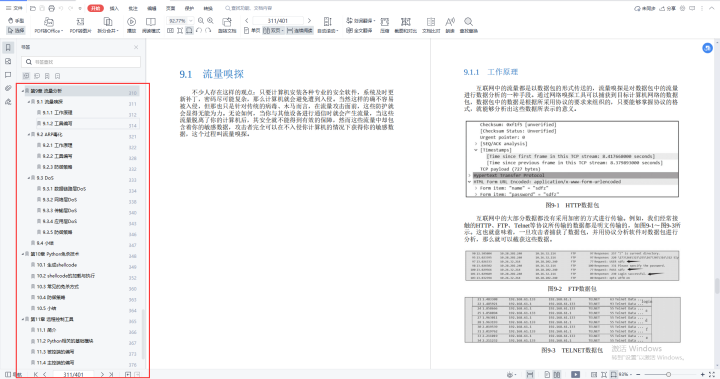This screenshot has width=720, height=379.
Task: Click the zoom-in plus in the status bar
Action: [703, 374]
